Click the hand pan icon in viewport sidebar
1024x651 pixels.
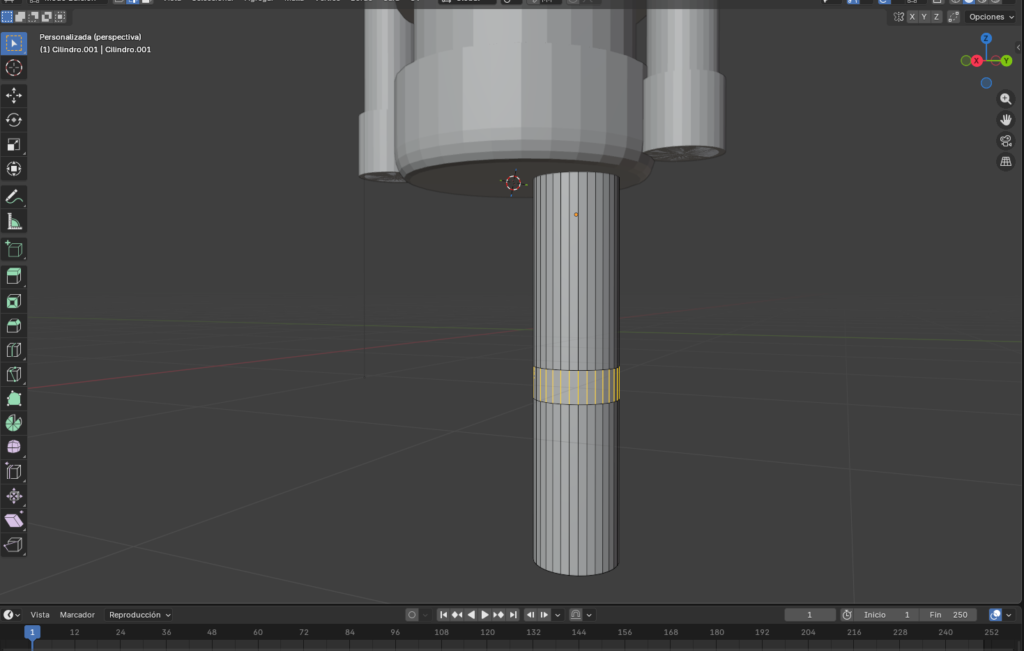1006,119
